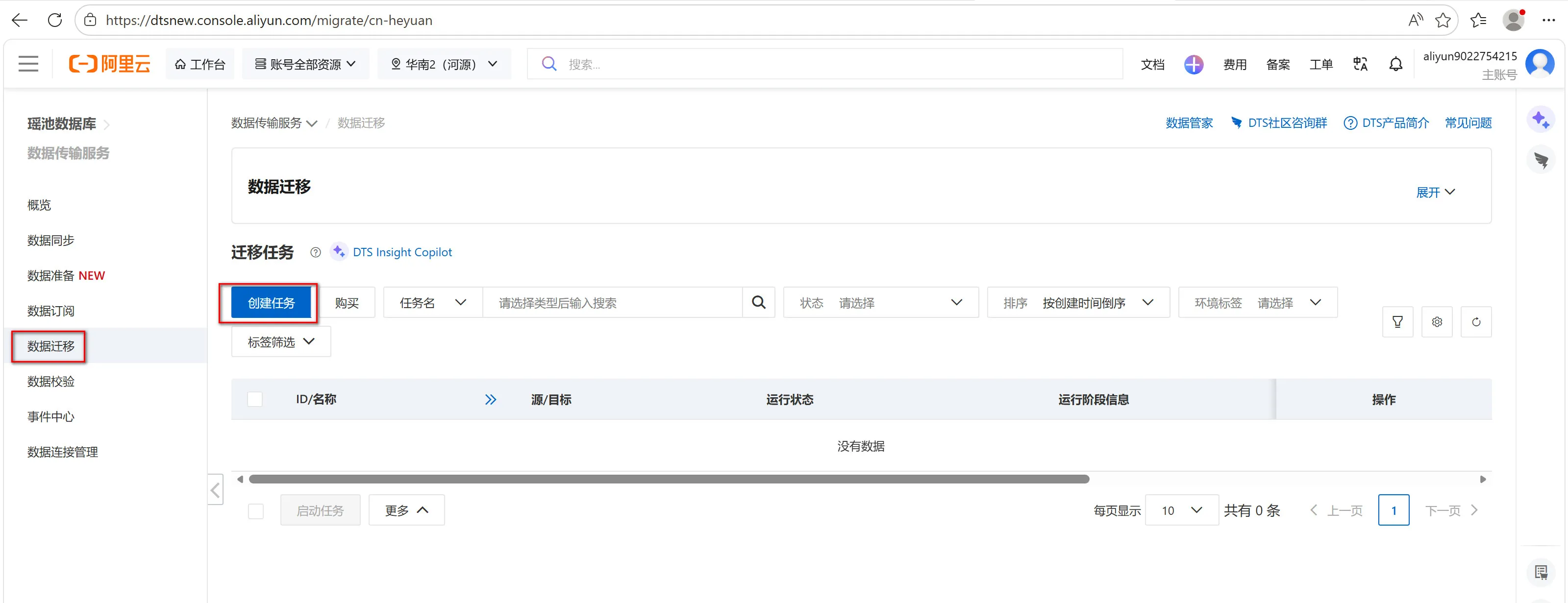The image size is (1568, 603).
Task: Open 工作台 in the top bar
Action: [x=199, y=64]
